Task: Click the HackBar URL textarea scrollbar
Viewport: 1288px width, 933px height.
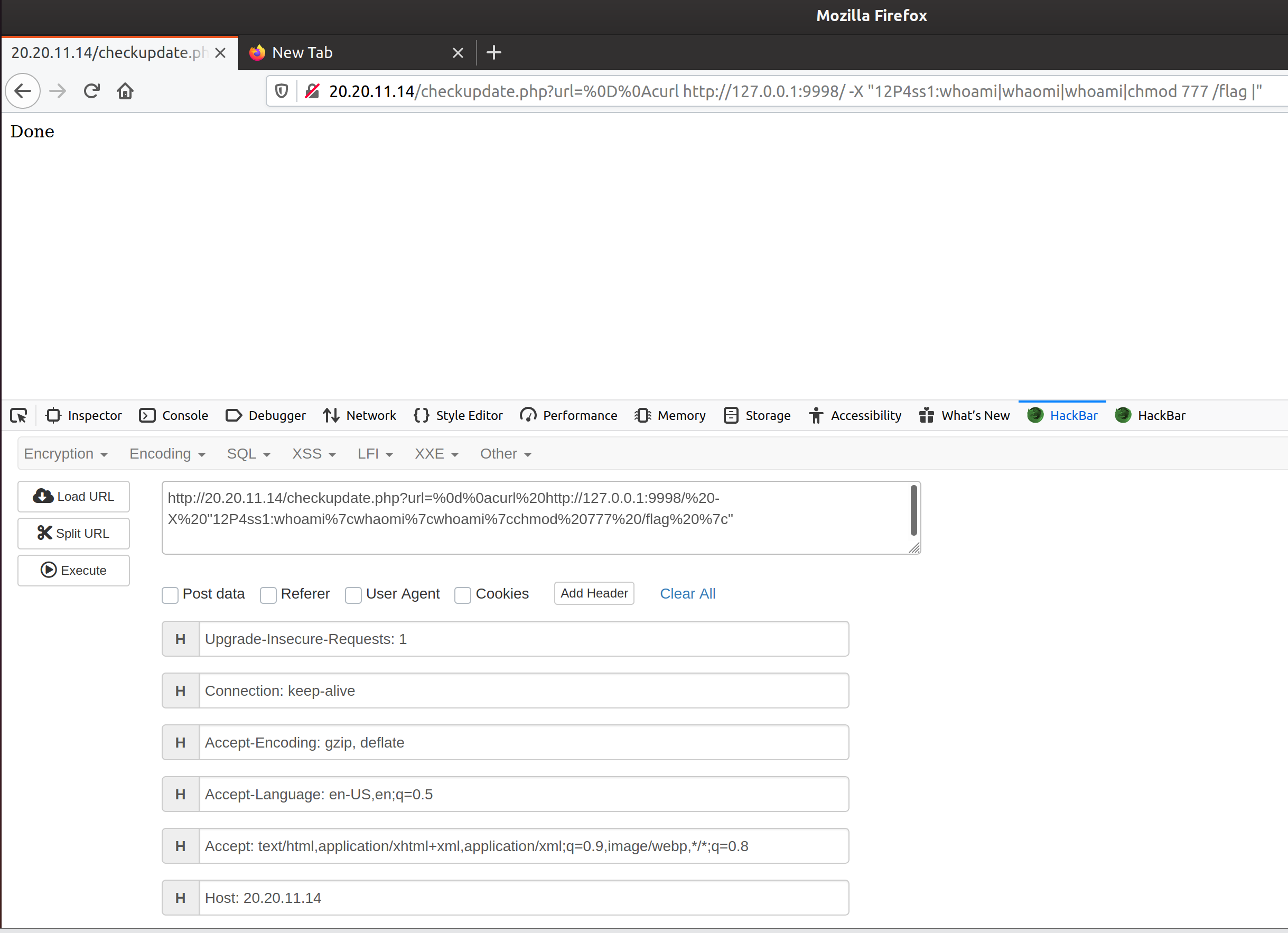Action: (x=913, y=510)
